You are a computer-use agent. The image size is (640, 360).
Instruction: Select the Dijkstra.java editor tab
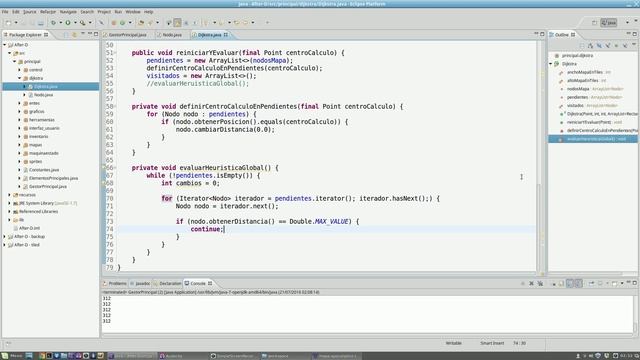pyautogui.click(x=209, y=35)
